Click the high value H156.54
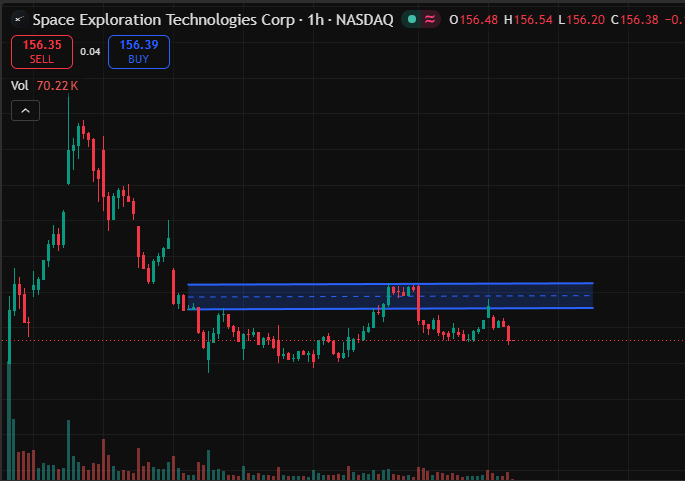This screenshot has height=481, width=685. pyautogui.click(x=528, y=20)
